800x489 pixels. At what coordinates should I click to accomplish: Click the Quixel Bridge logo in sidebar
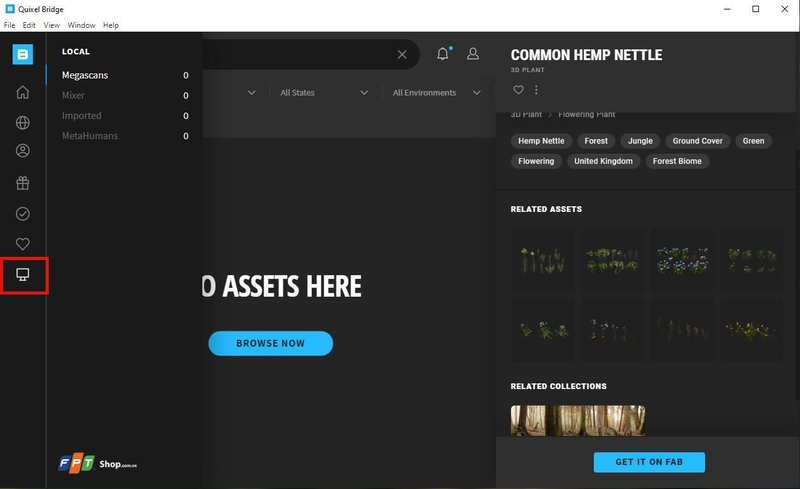tap(22, 54)
